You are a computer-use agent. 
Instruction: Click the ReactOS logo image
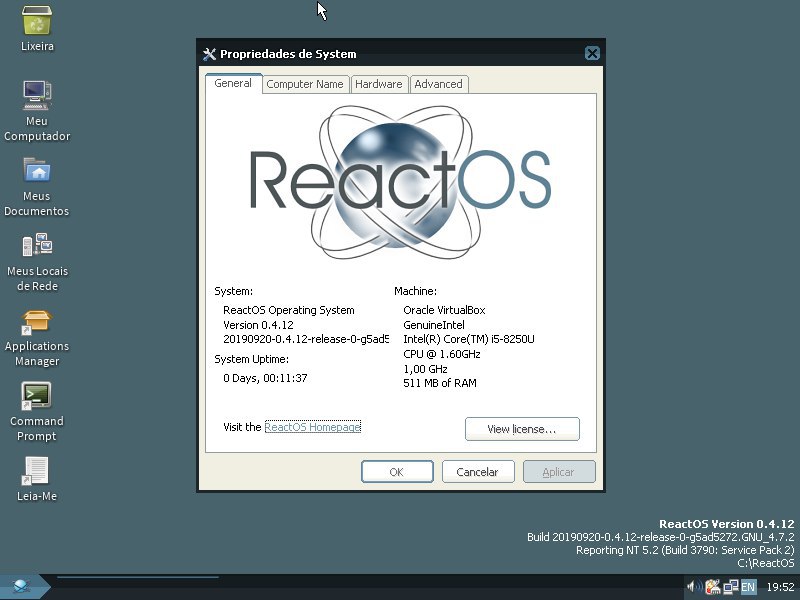click(x=400, y=182)
